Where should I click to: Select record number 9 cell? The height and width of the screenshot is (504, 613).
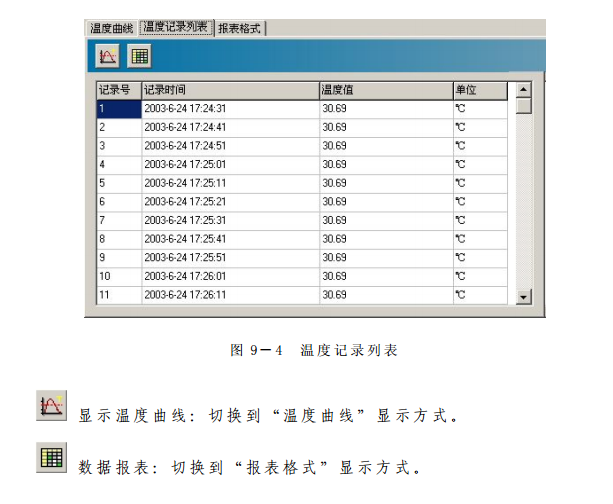119,258
